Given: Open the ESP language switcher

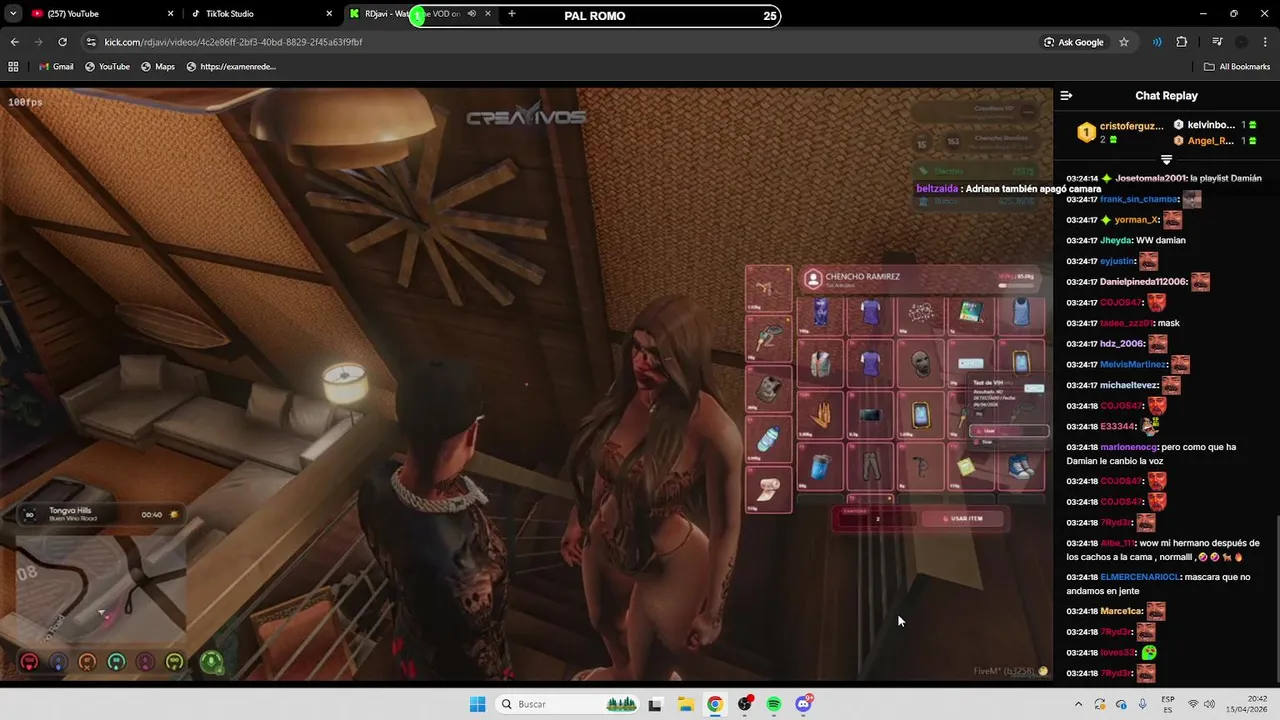Looking at the screenshot, I should 1168,704.
